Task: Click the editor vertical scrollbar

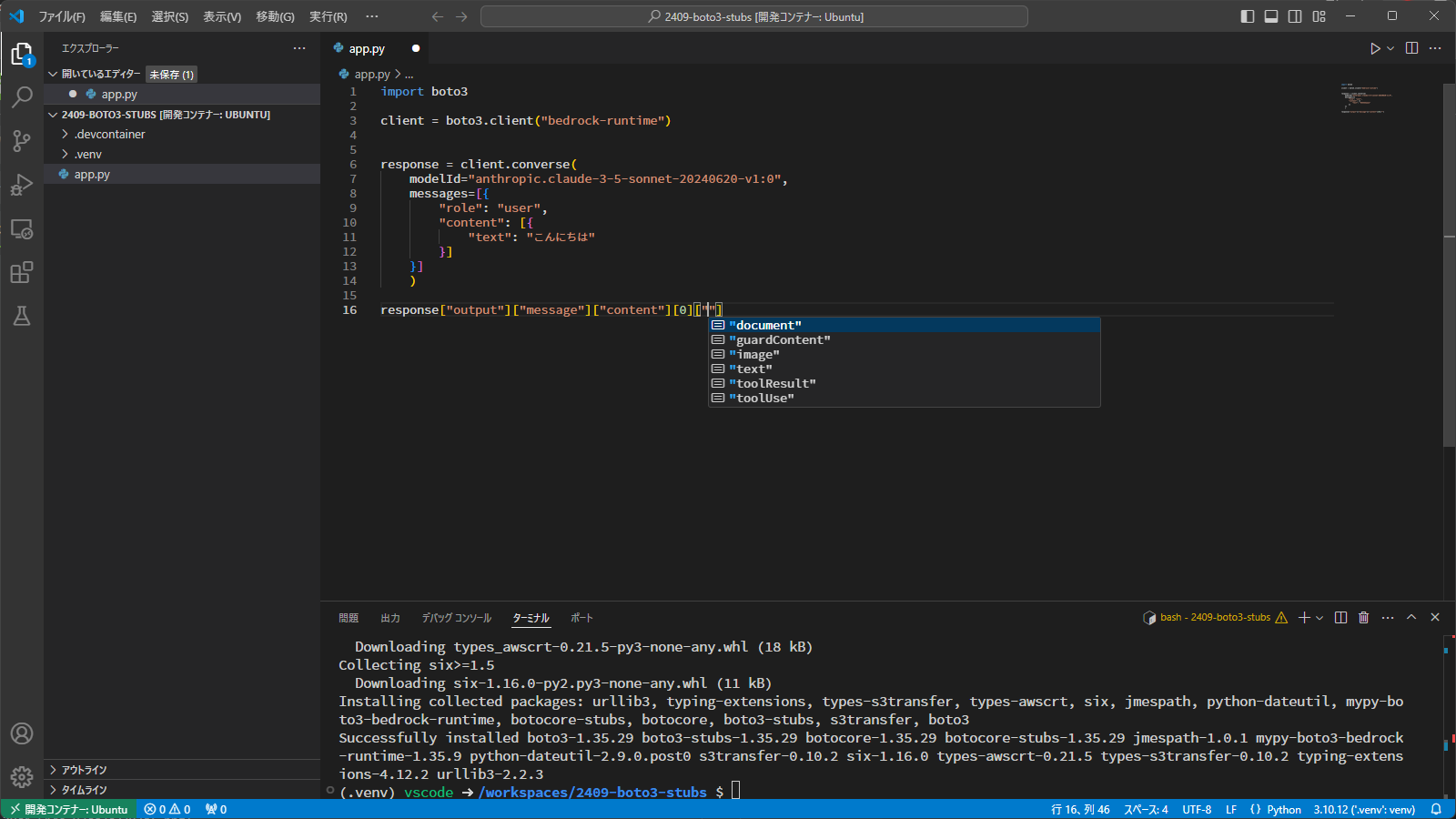Action: 1449,264
